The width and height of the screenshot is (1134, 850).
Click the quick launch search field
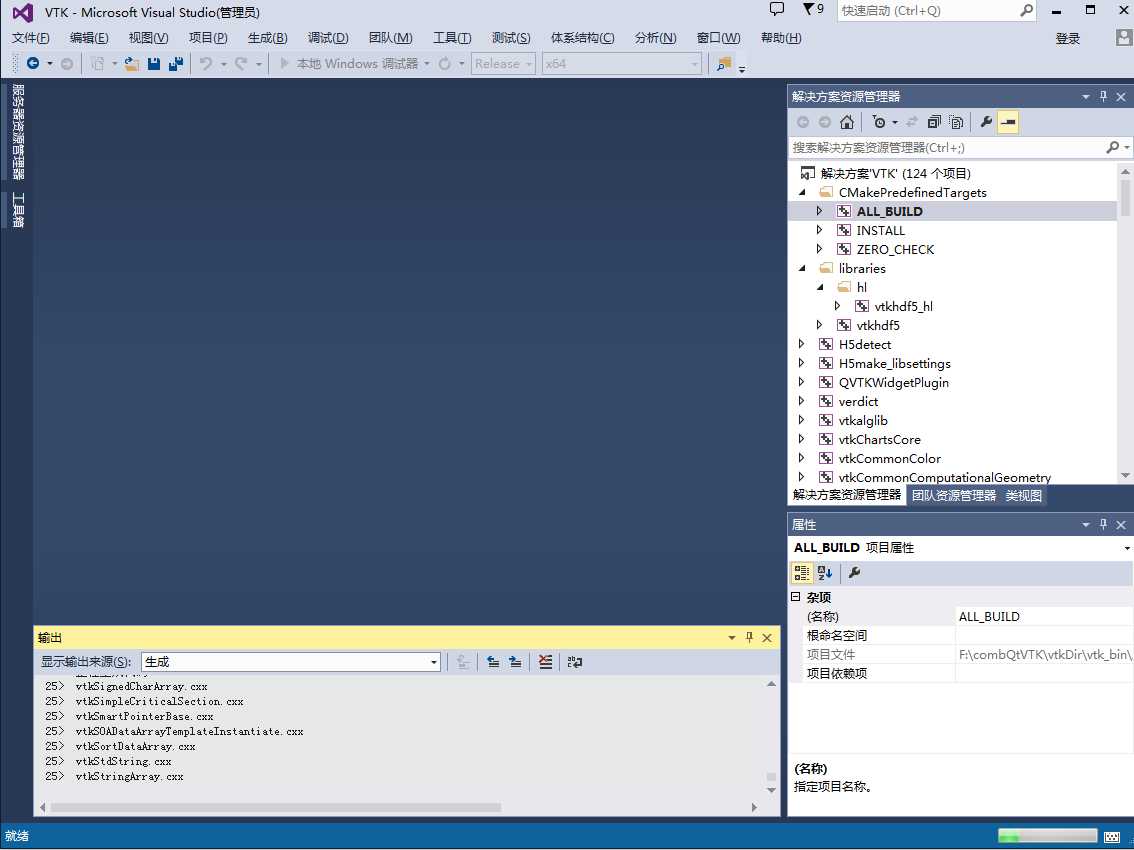point(929,11)
